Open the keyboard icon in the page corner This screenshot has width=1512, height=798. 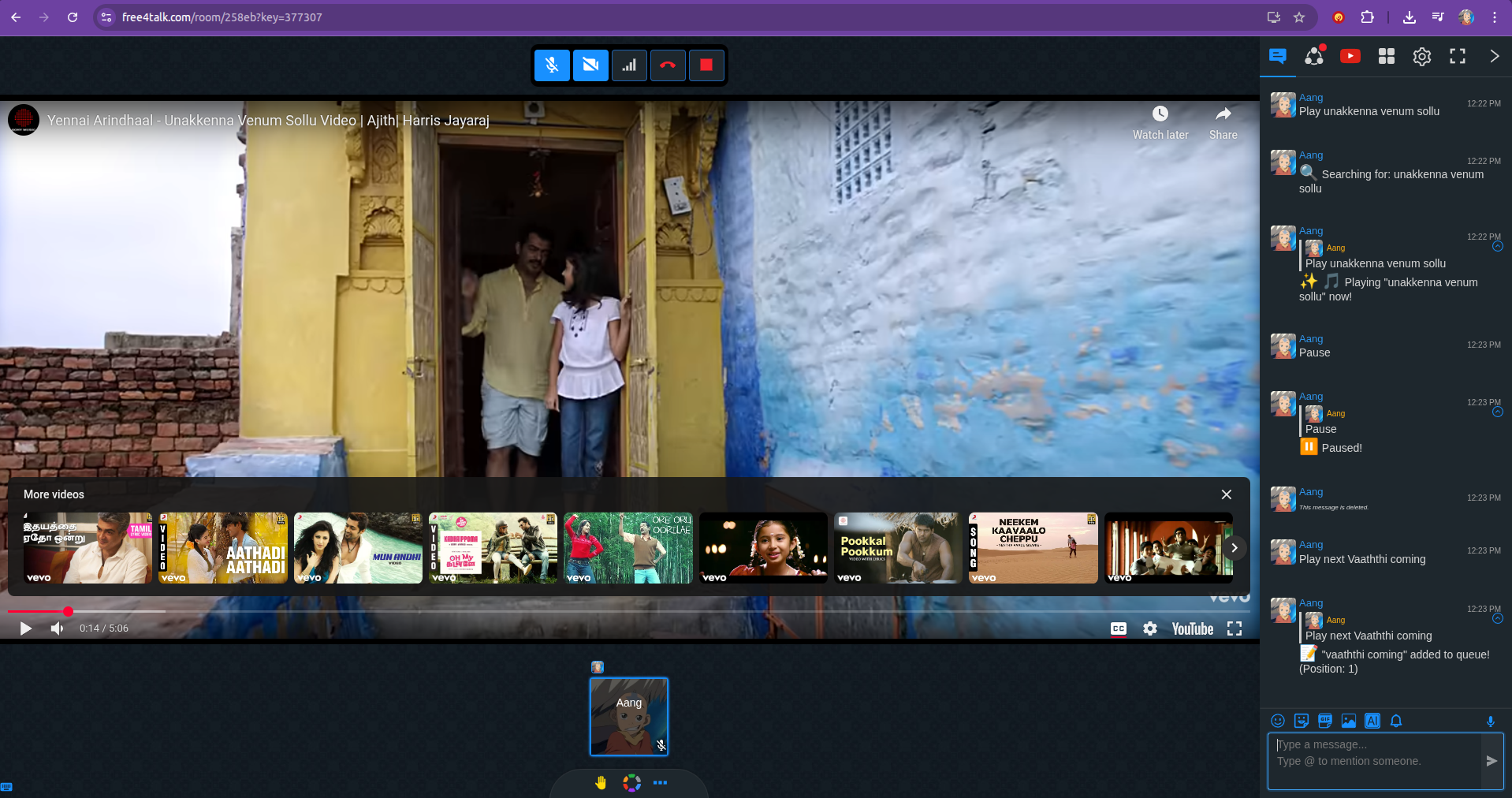point(6,787)
